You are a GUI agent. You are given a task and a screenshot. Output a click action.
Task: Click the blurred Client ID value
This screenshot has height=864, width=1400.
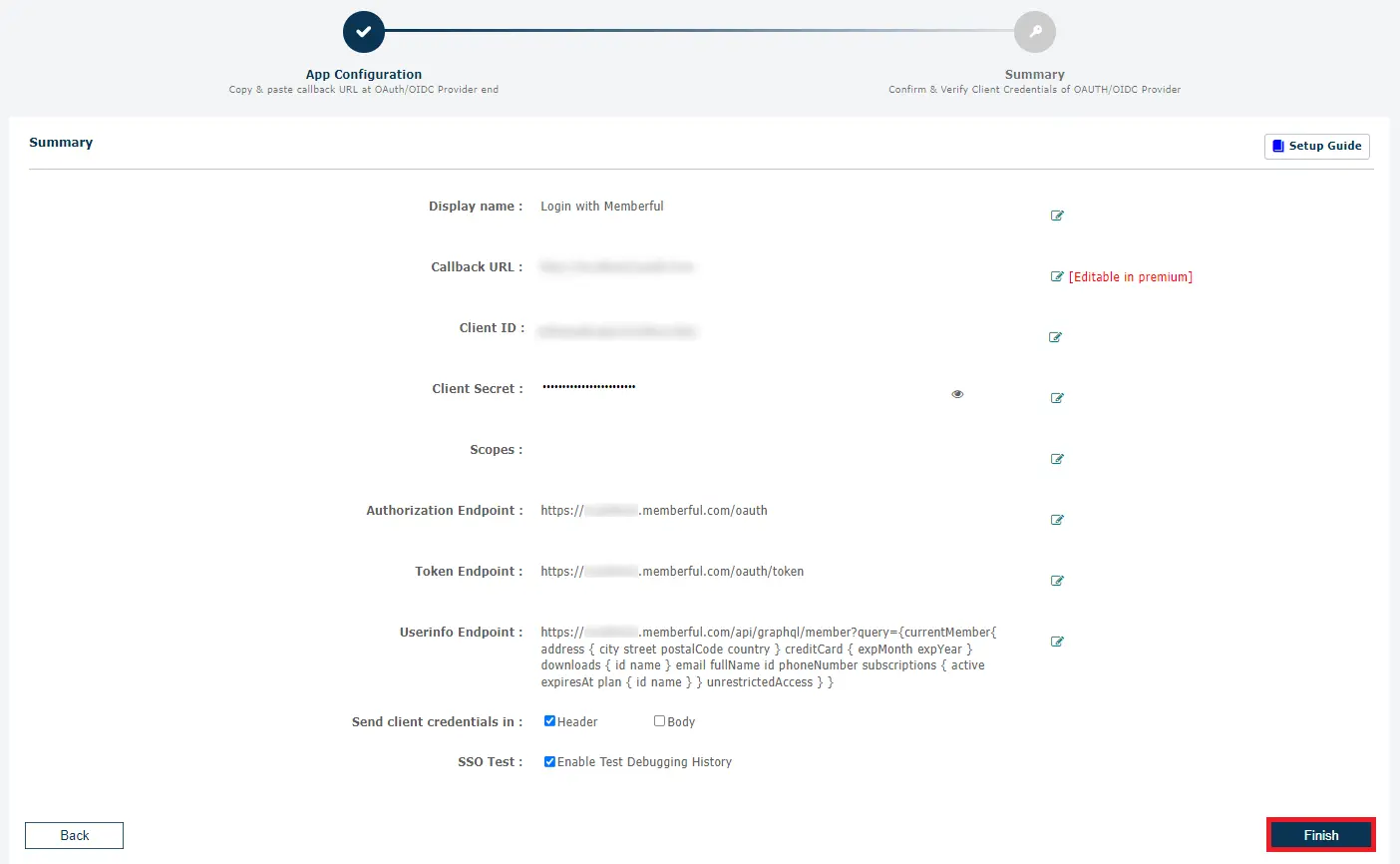[617, 331]
